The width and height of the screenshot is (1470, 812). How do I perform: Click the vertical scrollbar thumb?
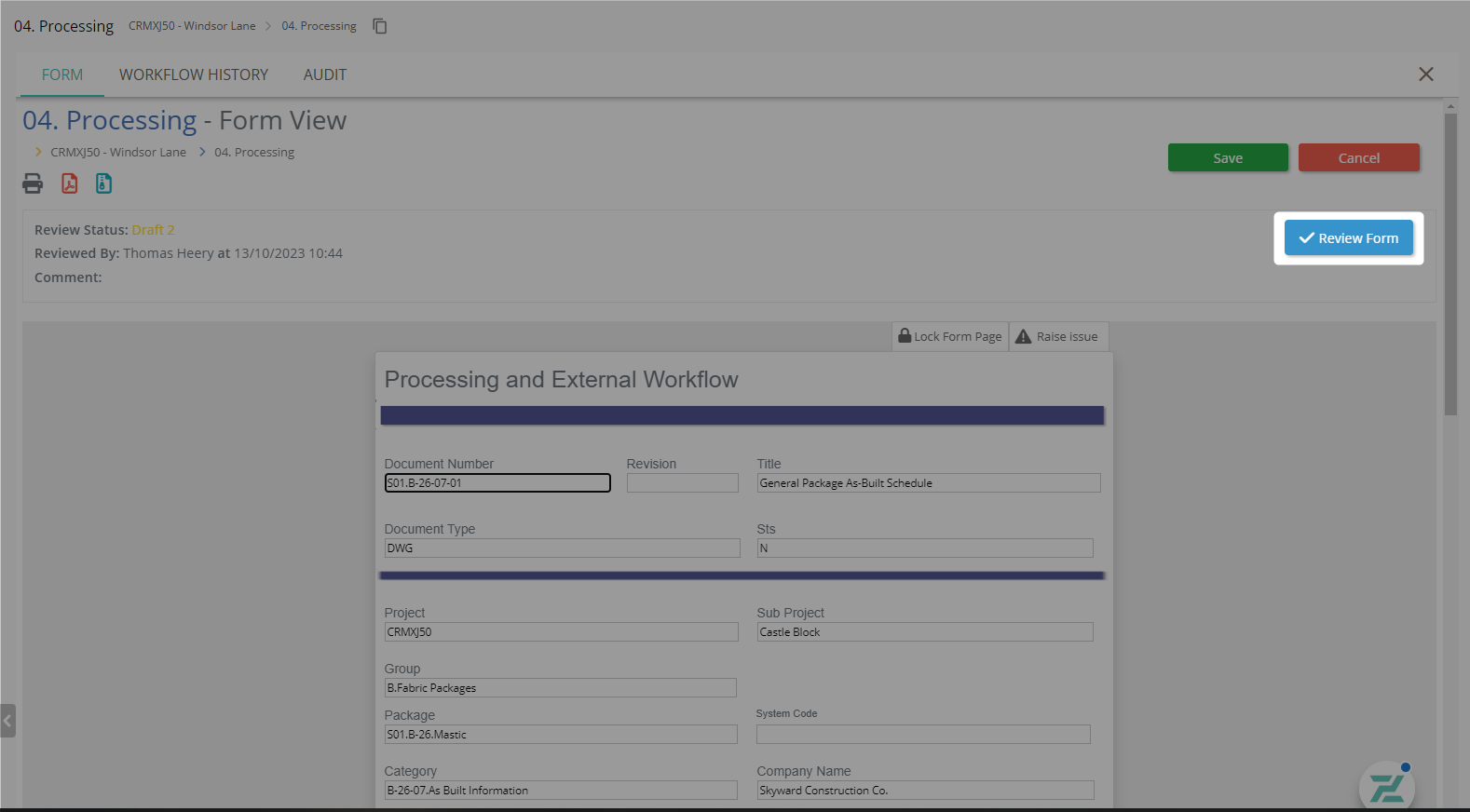1450,264
